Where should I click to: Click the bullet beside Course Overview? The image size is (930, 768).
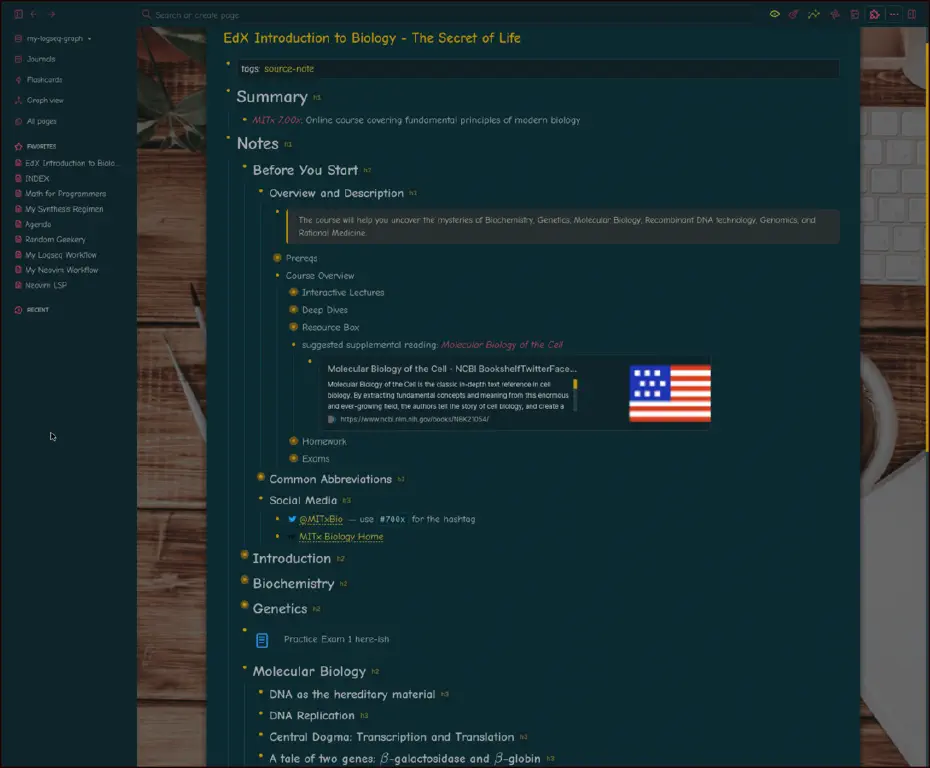(x=277, y=275)
